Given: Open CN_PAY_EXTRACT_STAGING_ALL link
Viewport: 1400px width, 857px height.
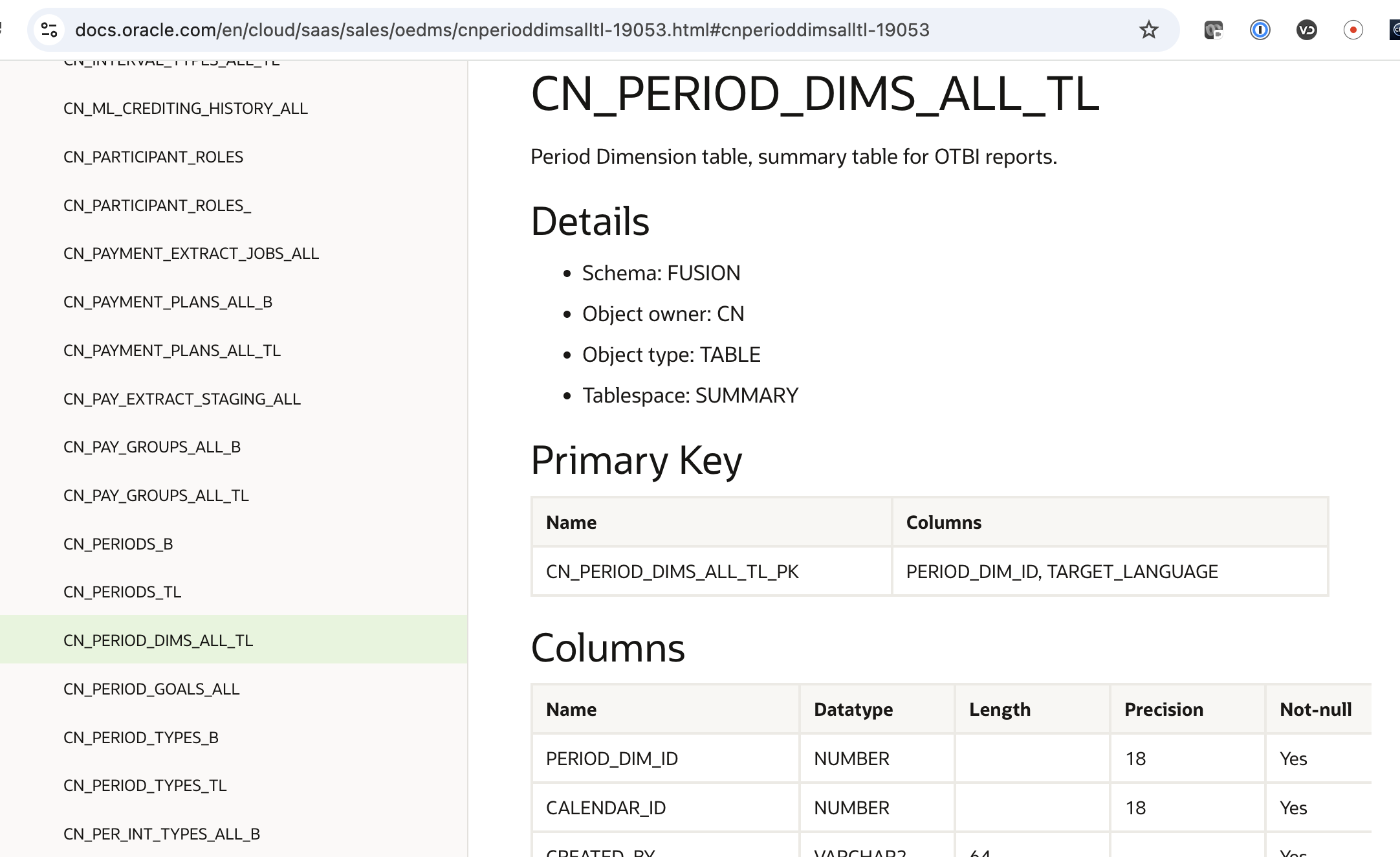Looking at the screenshot, I should click(x=182, y=399).
